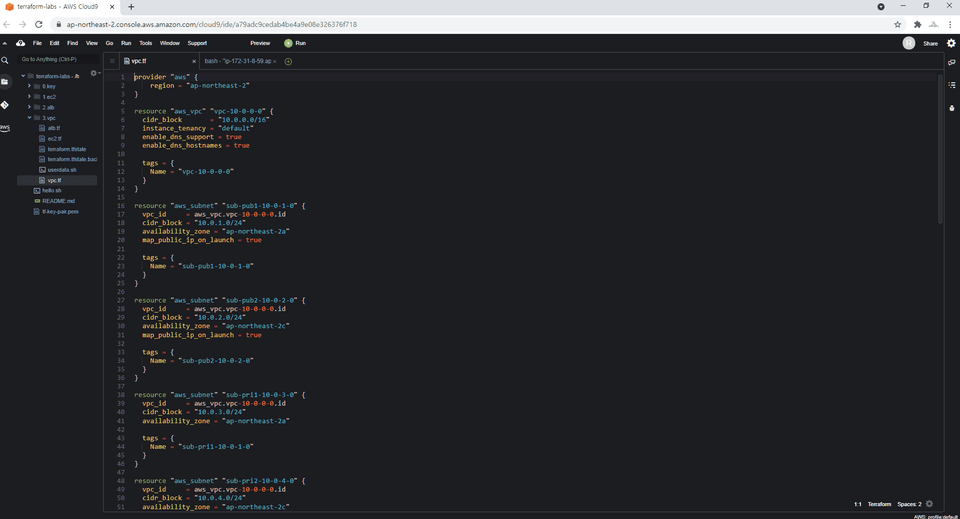Open the Edit menu

click(54, 43)
